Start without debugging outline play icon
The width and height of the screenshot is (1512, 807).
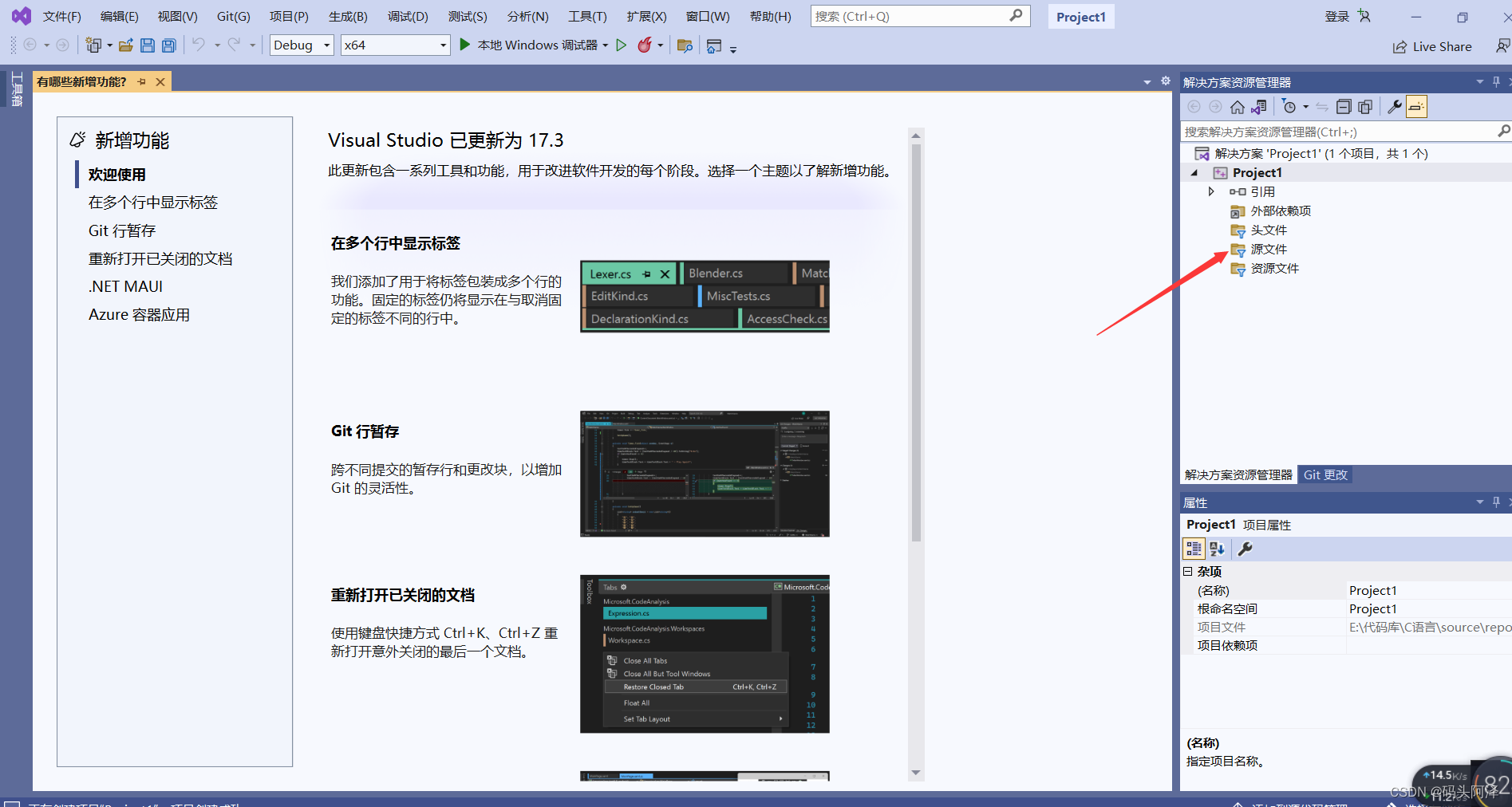pyautogui.click(x=622, y=45)
